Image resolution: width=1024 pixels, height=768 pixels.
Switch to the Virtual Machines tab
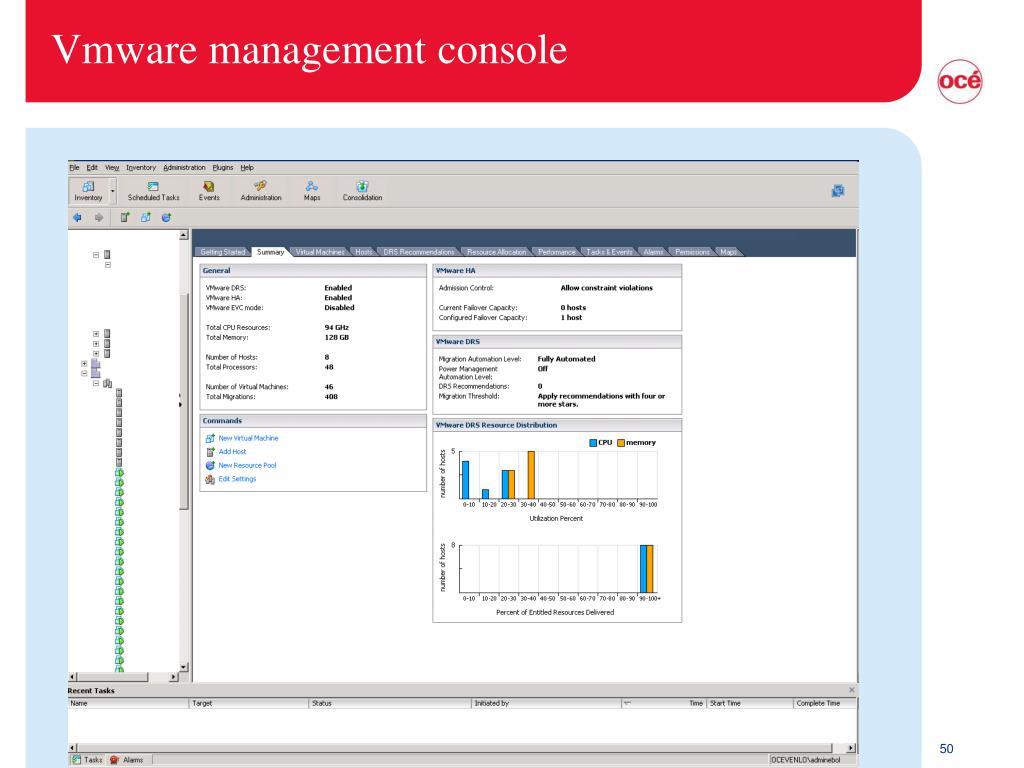(320, 252)
